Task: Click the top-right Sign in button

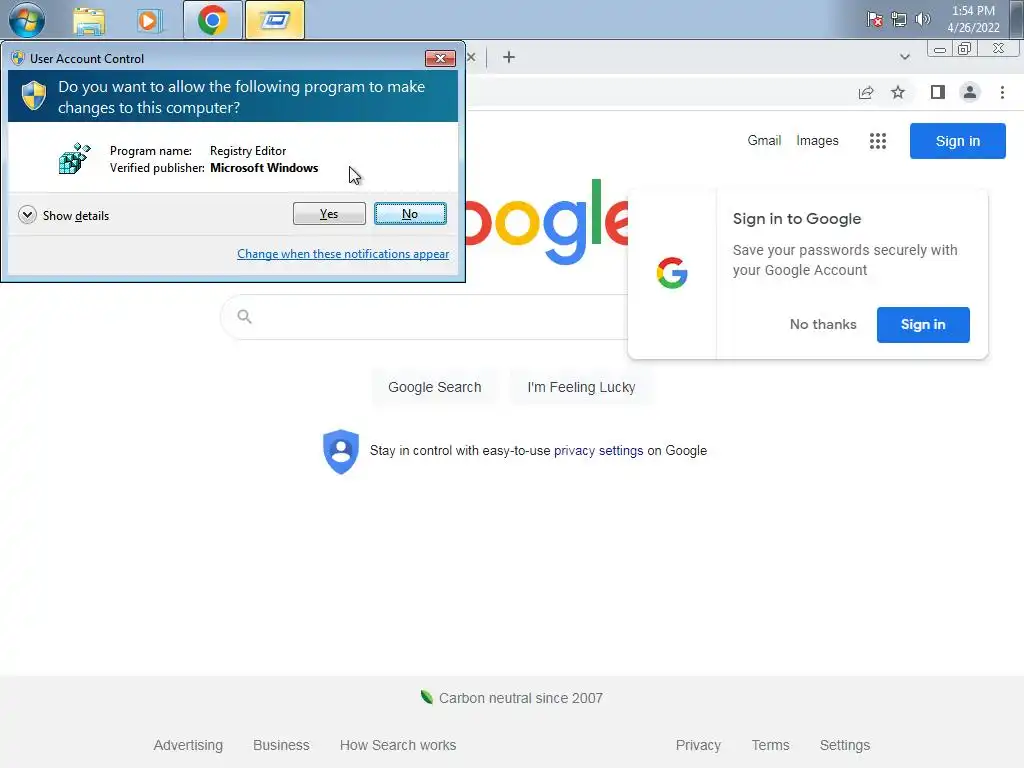Action: point(957,141)
